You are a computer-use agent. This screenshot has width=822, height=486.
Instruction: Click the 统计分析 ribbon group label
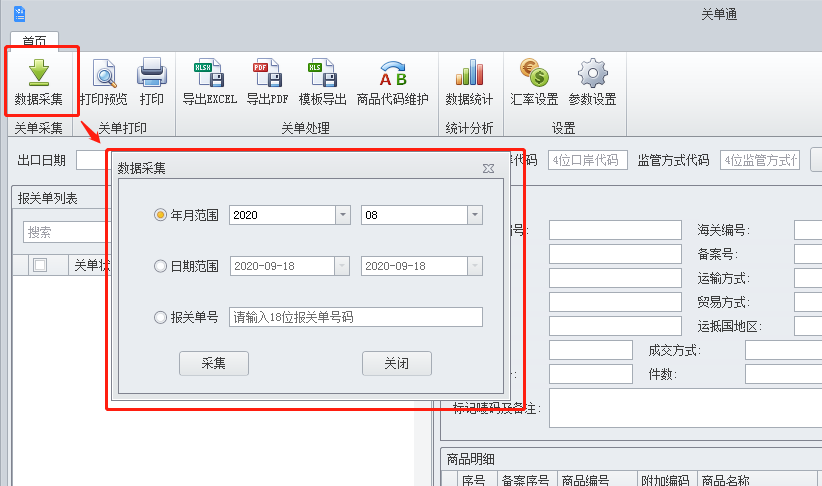tap(469, 128)
